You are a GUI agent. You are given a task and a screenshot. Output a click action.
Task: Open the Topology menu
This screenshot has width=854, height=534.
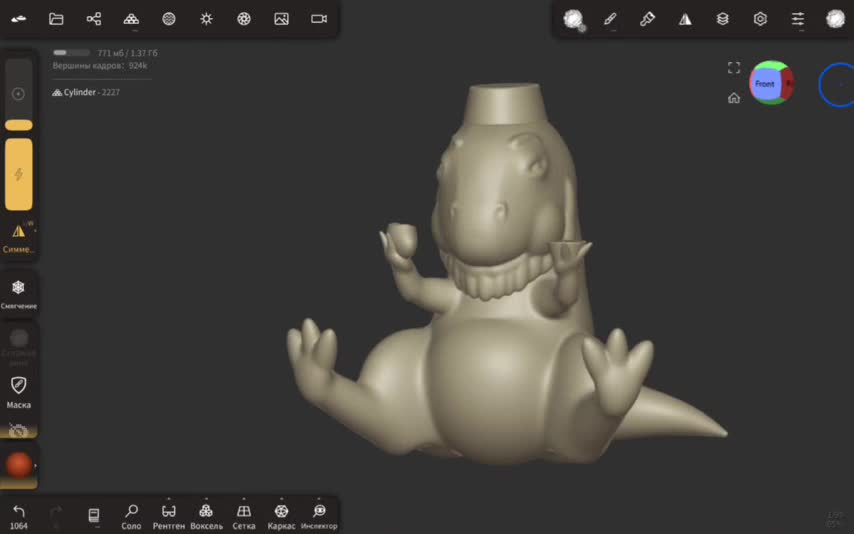pos(131,19)
